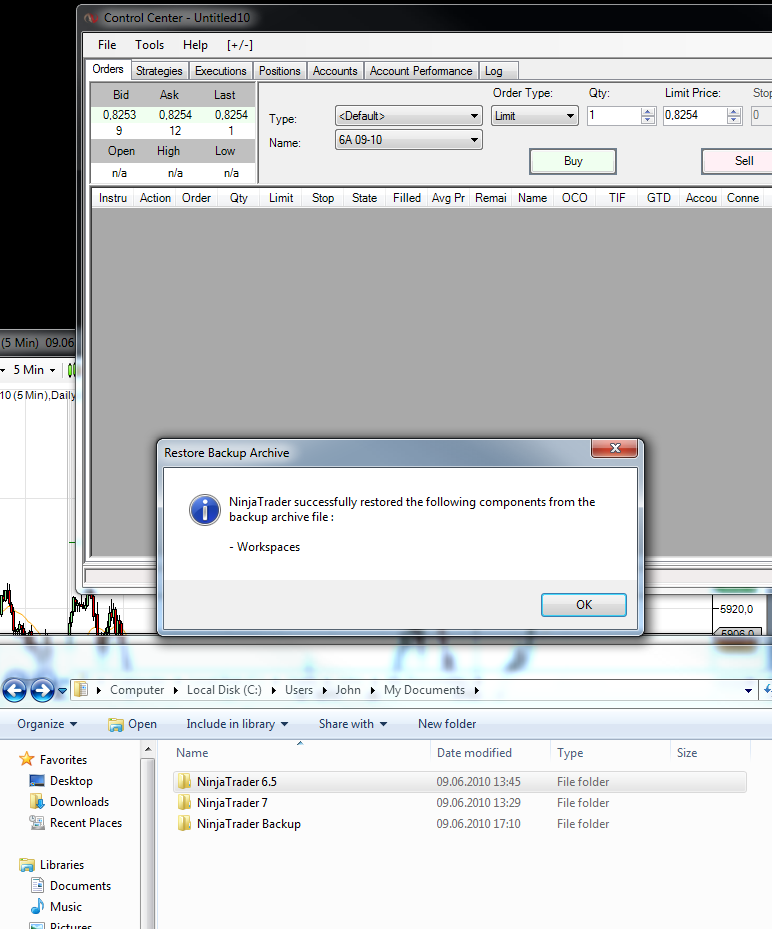Decrease Limit Price with down spinner
This screenshot has height=929, width=772.
coord(734,120)
